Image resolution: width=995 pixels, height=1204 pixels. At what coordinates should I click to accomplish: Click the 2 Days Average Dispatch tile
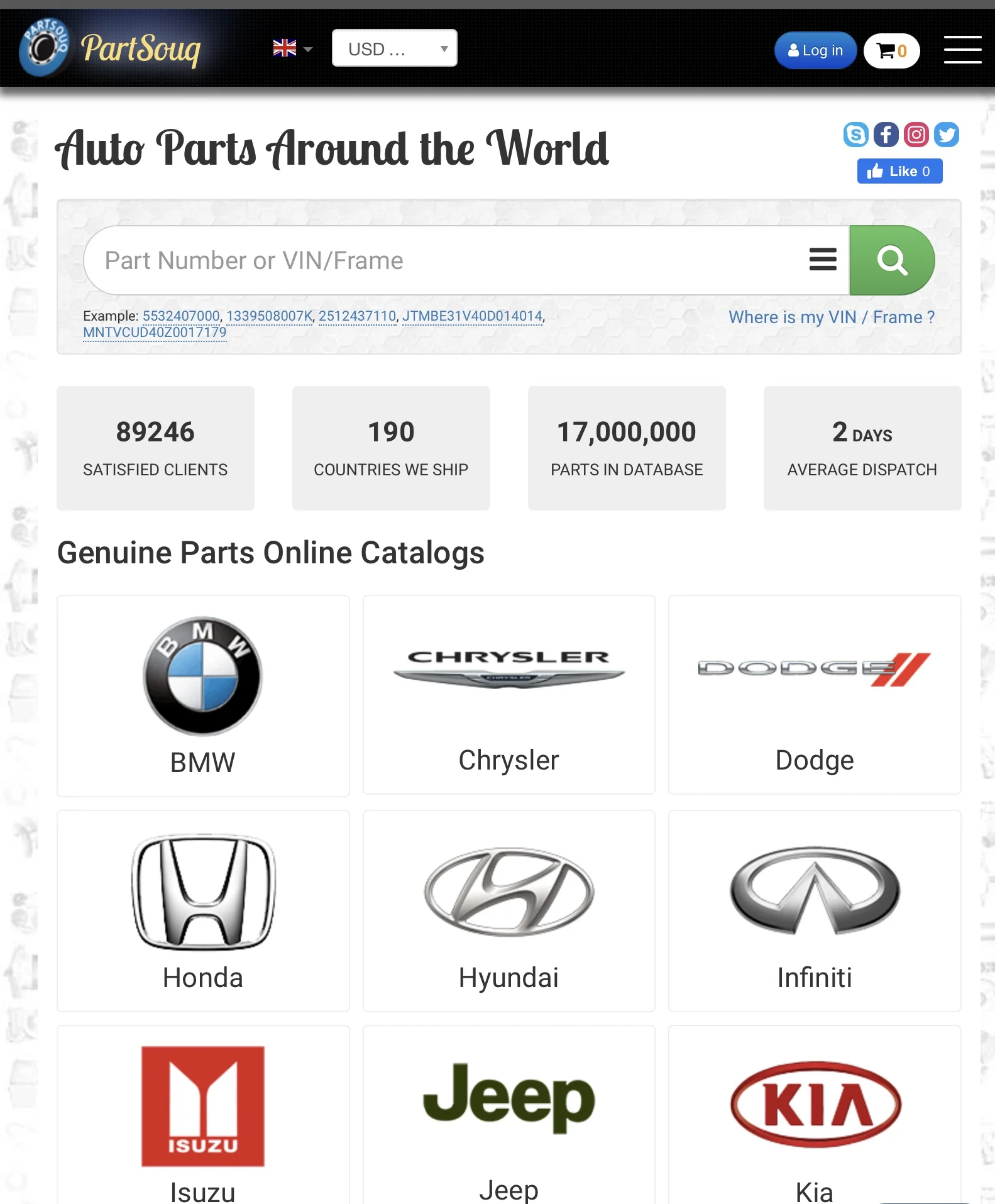[x=862, y=448]
